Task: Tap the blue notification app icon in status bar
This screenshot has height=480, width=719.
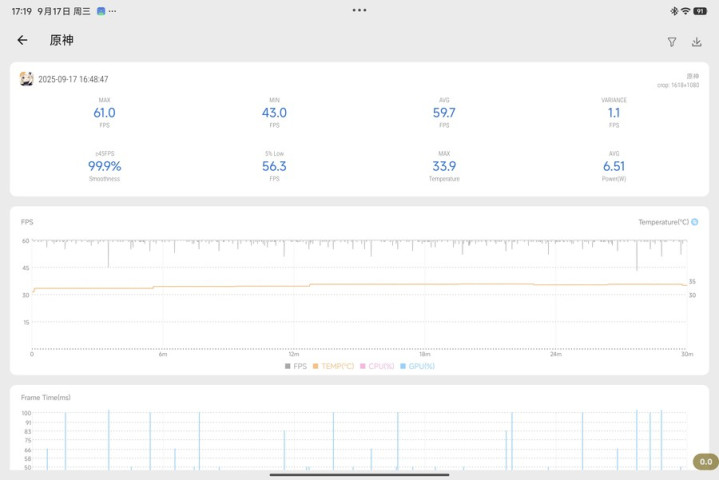Action: coord(101,11)
